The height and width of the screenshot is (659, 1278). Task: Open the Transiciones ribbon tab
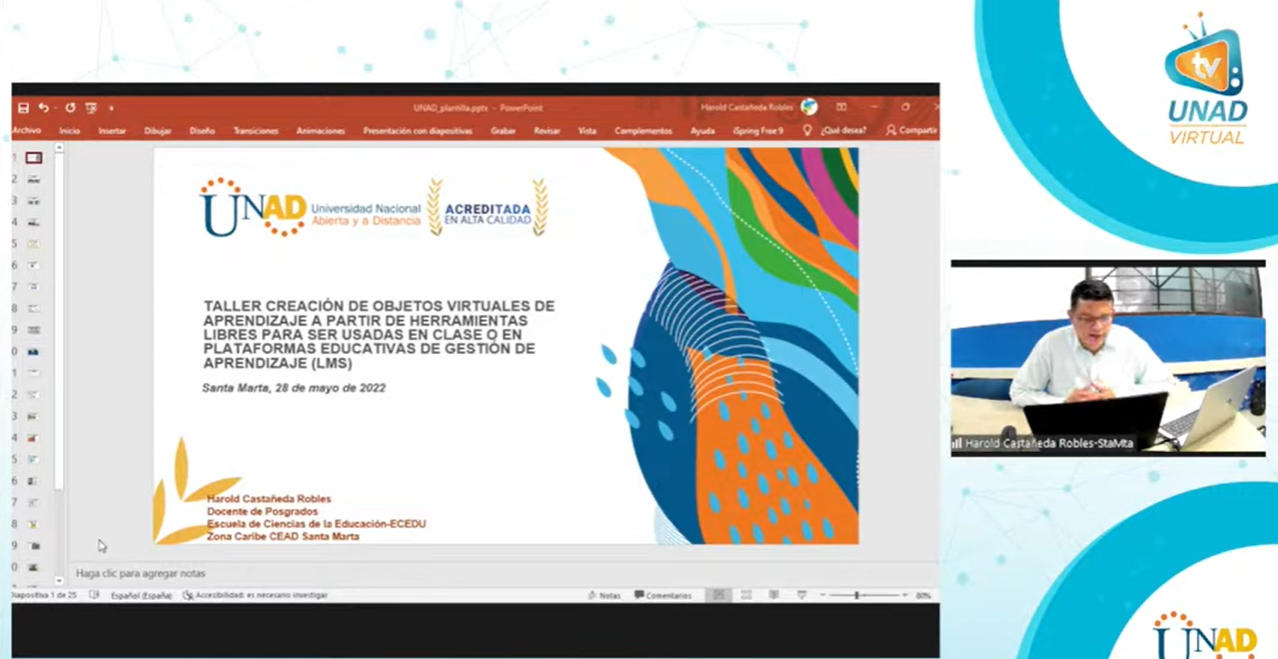click(256, 131)
